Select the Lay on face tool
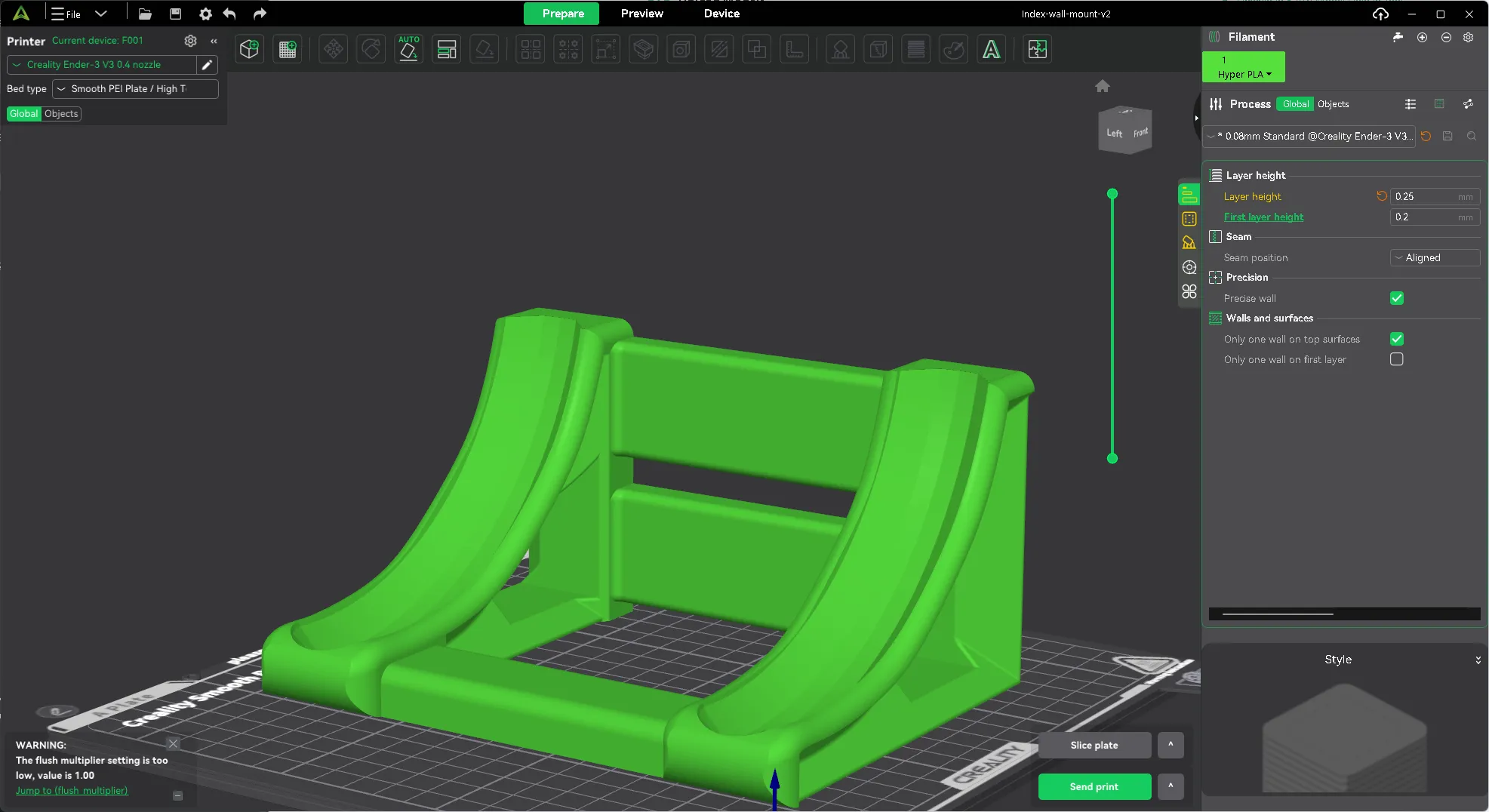The height and width of the screenshot is (812, 1489). point(485,50)
